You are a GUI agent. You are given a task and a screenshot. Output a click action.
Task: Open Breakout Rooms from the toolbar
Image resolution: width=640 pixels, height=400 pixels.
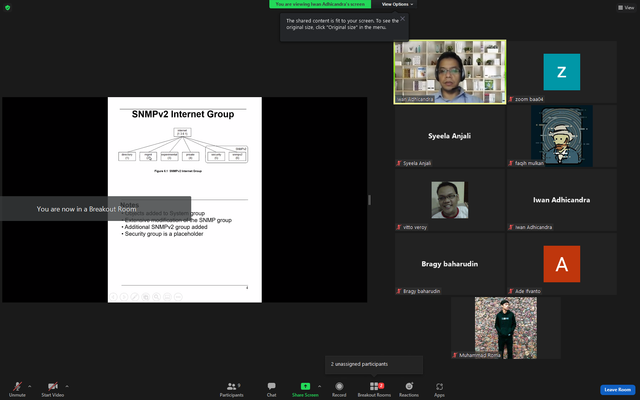click(374, 389)
